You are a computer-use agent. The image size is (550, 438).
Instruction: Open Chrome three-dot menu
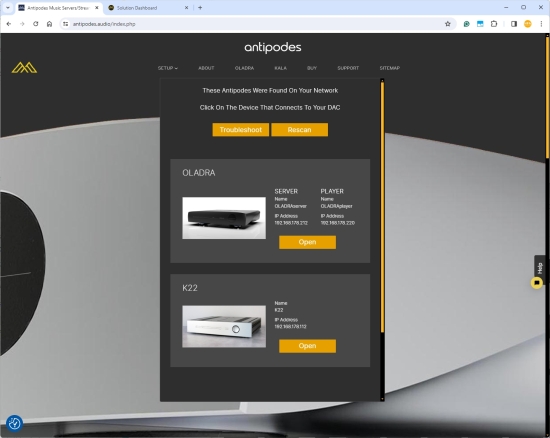(541, 24)
